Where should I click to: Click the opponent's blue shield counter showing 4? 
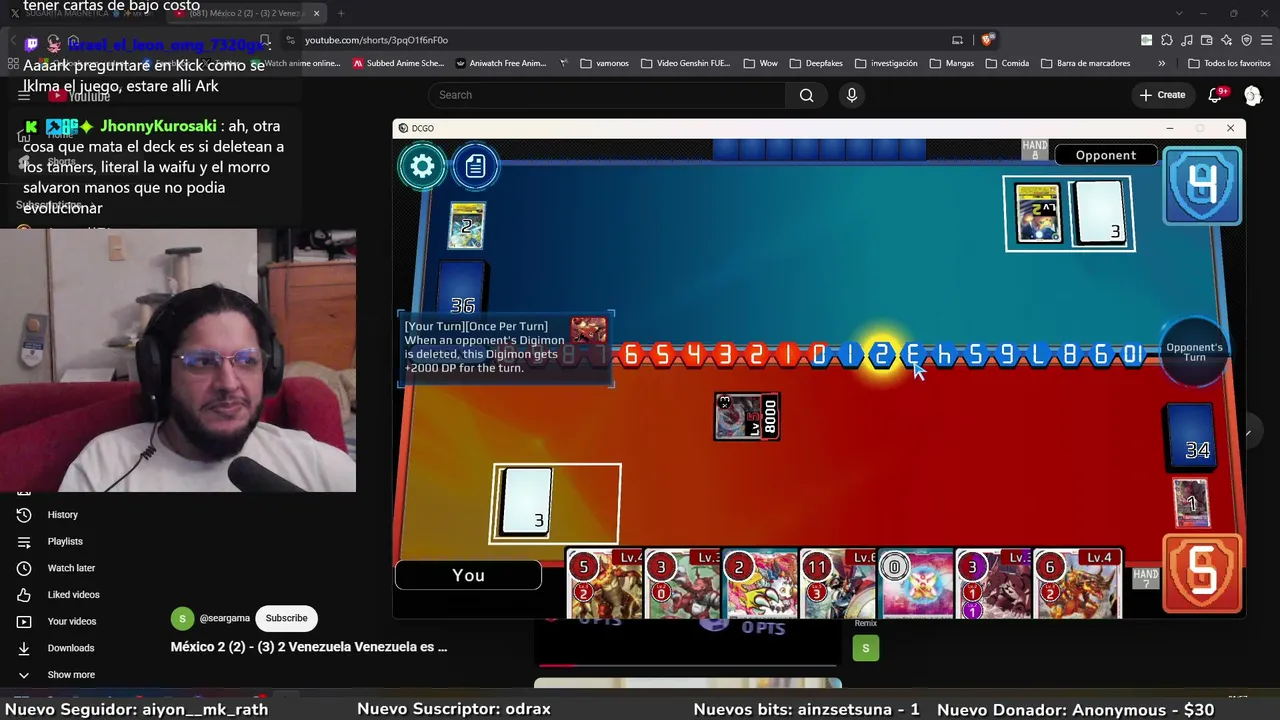point(1203,186)
